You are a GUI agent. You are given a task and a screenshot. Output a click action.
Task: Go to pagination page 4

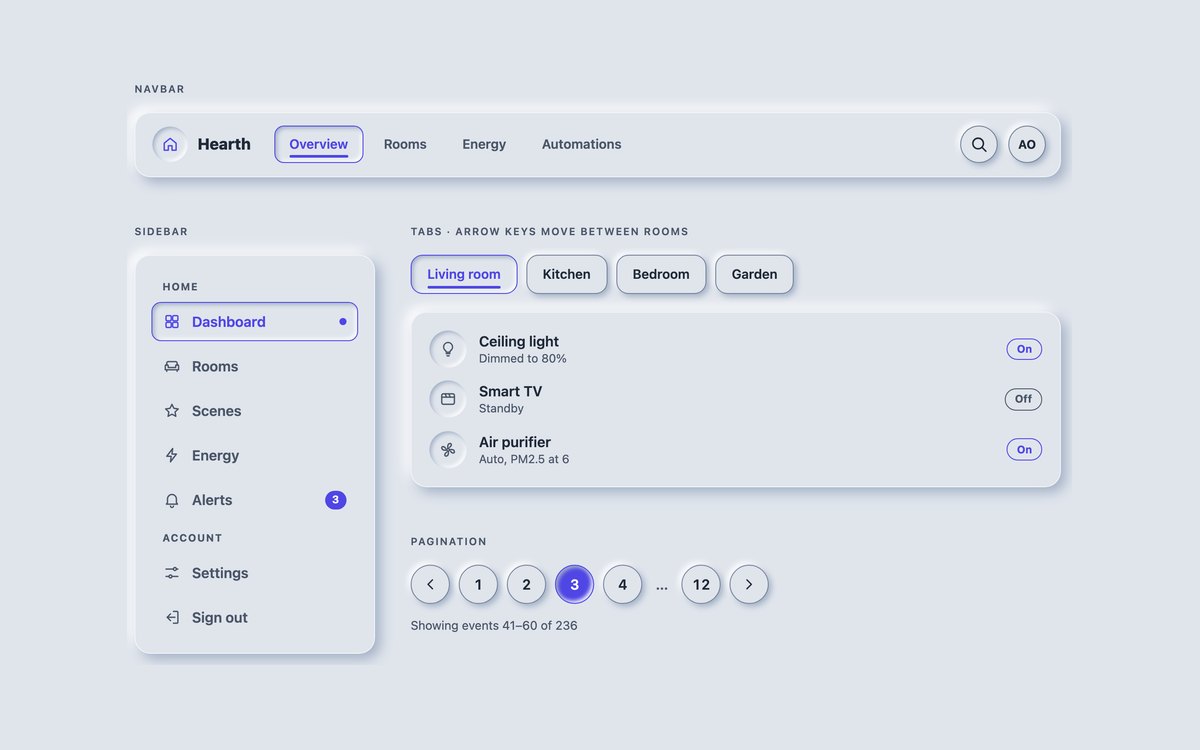622,585
